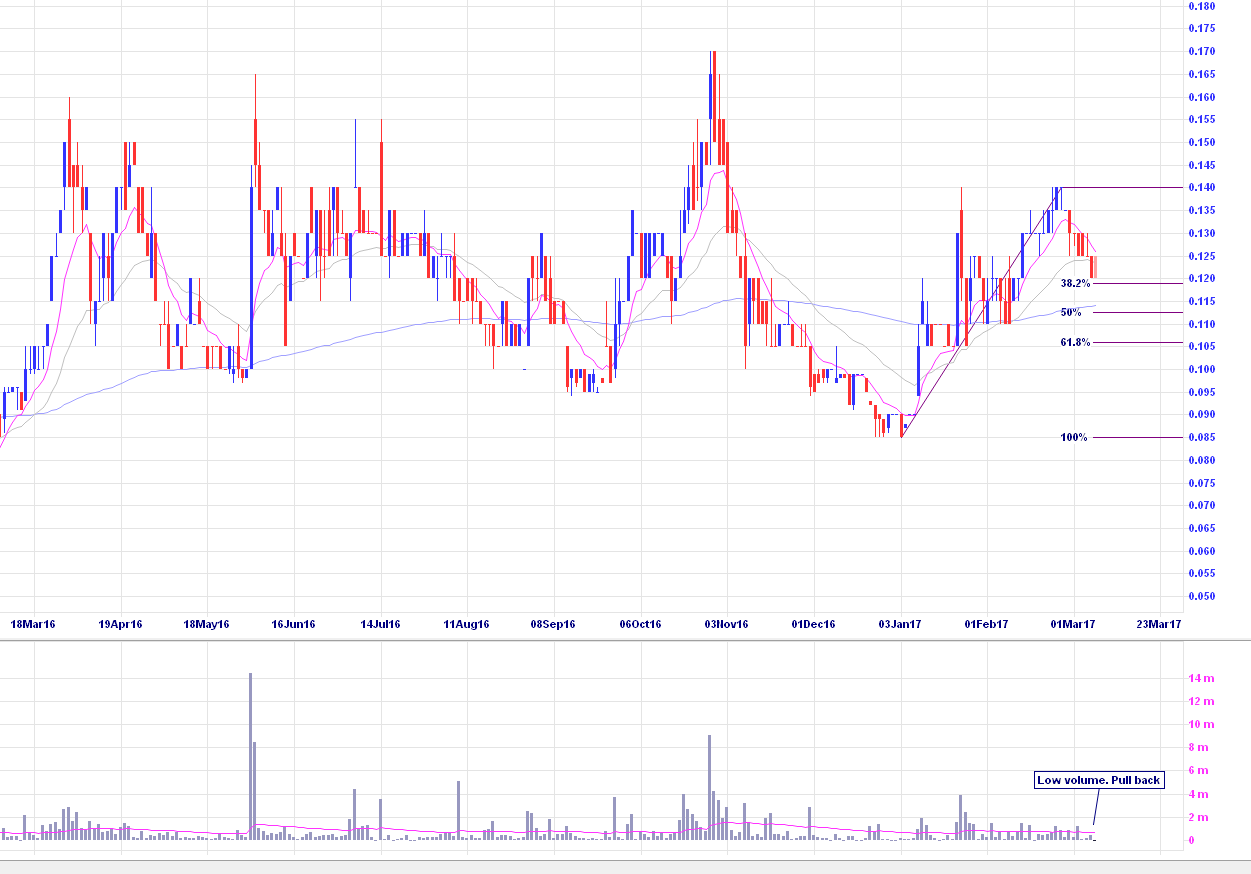Select the 50% Fibonacci retracement label
This screenshot has height=874, width=1251.
tap(1072, 313)
